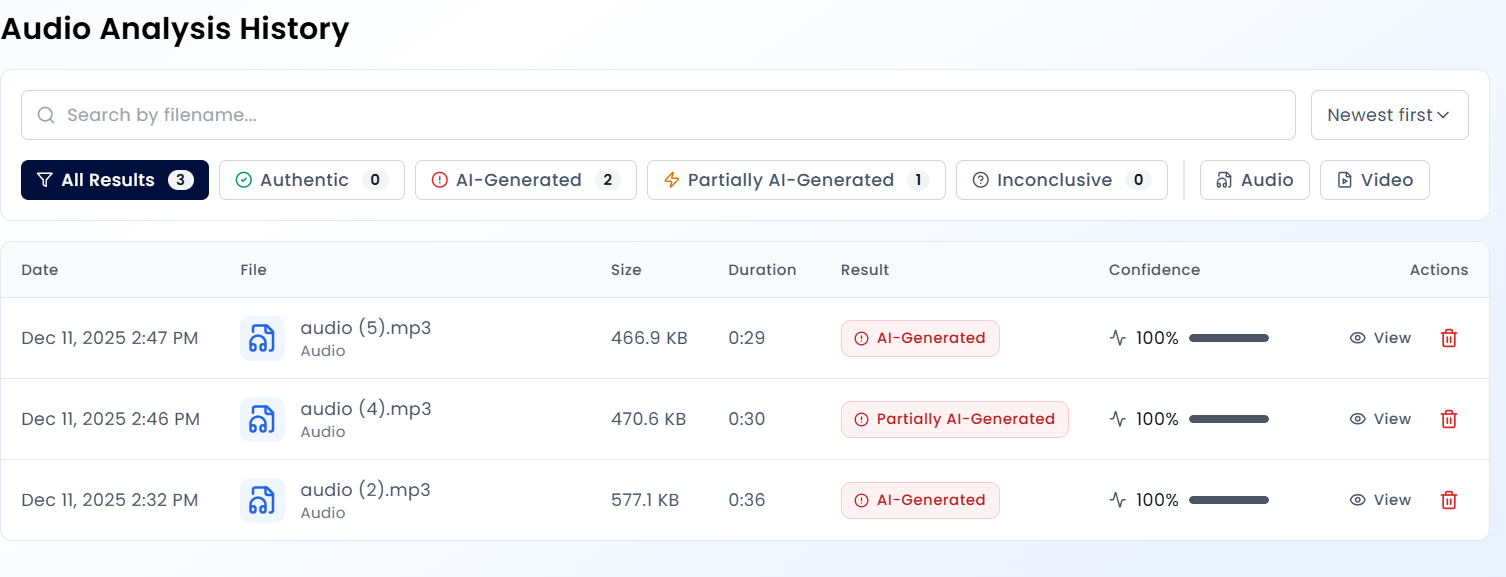This screenshot has height=577, width=1506.
Task: Select the All Results filter tab
Action: click(x=114, y=180)
